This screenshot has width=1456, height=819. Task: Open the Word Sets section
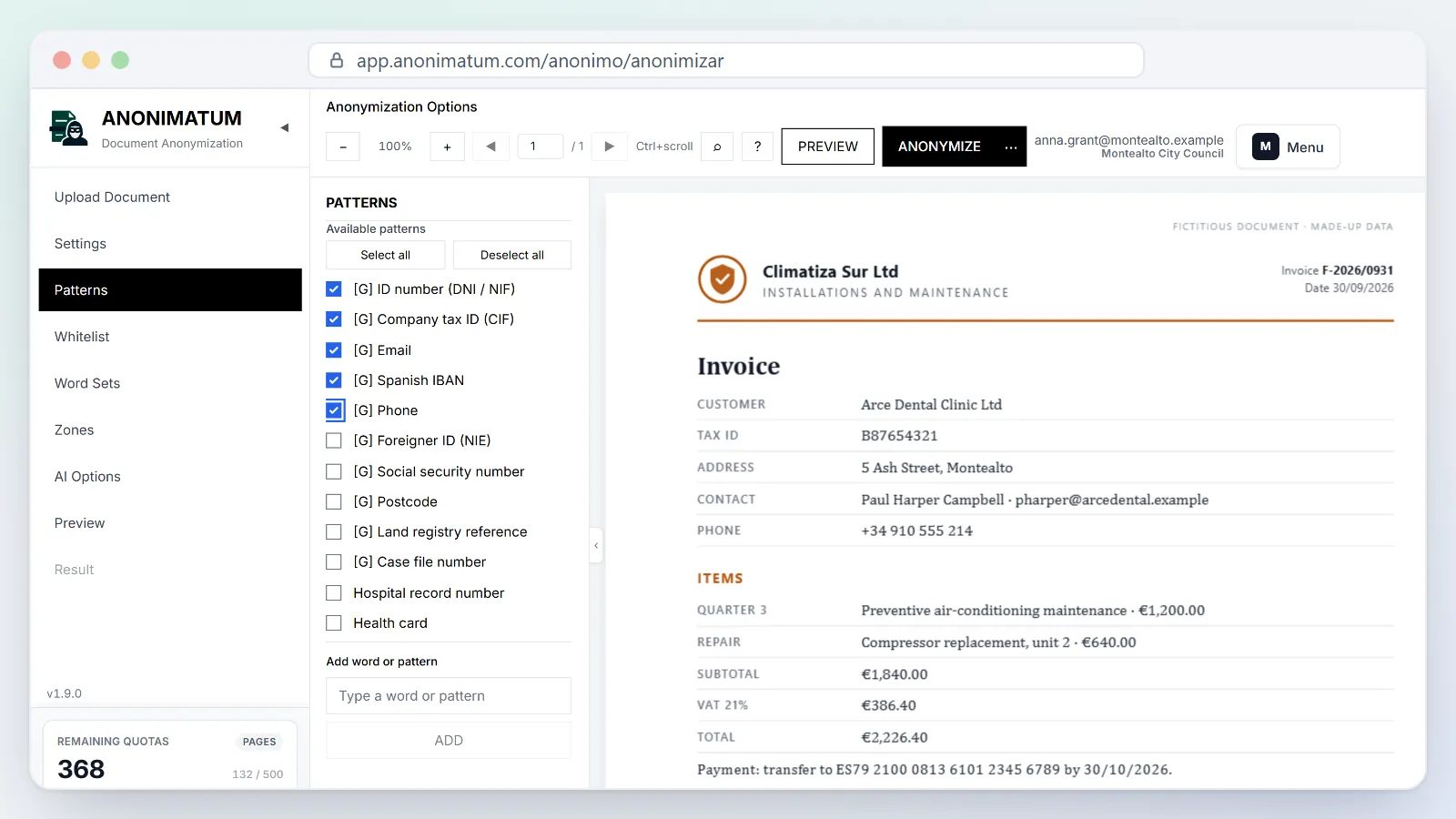pyautogui.click(x=170, y=383)
